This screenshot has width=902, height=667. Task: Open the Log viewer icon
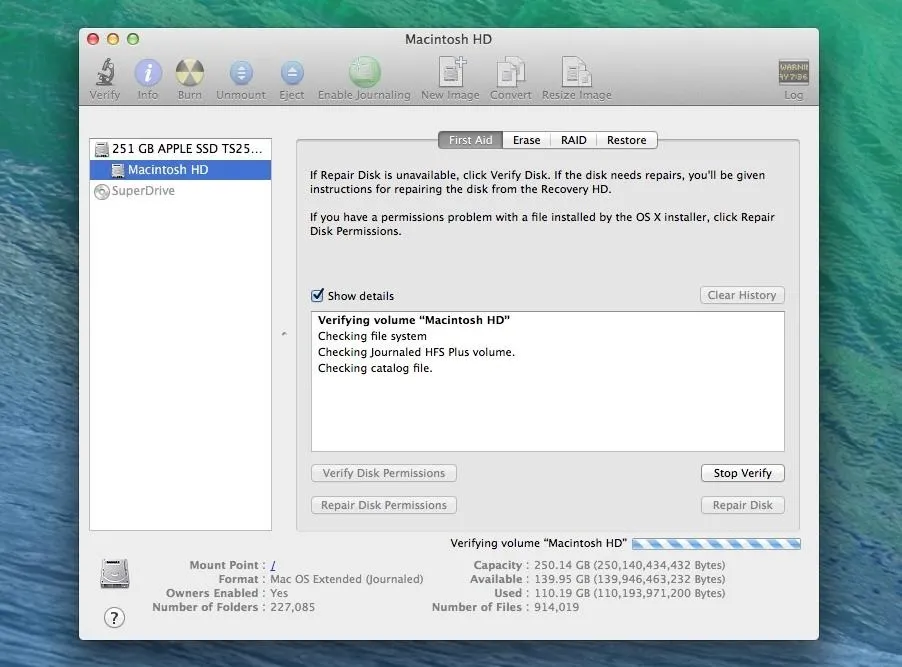[793, 73]
